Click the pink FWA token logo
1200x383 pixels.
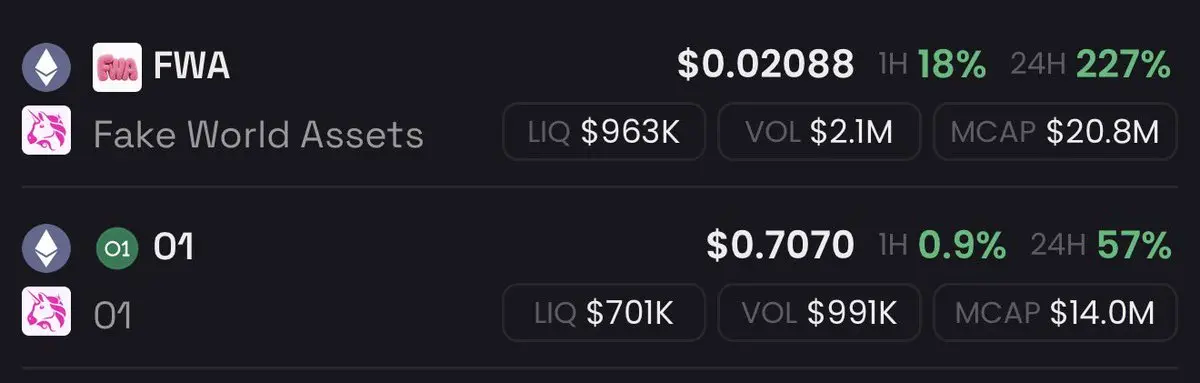(117, 68)
